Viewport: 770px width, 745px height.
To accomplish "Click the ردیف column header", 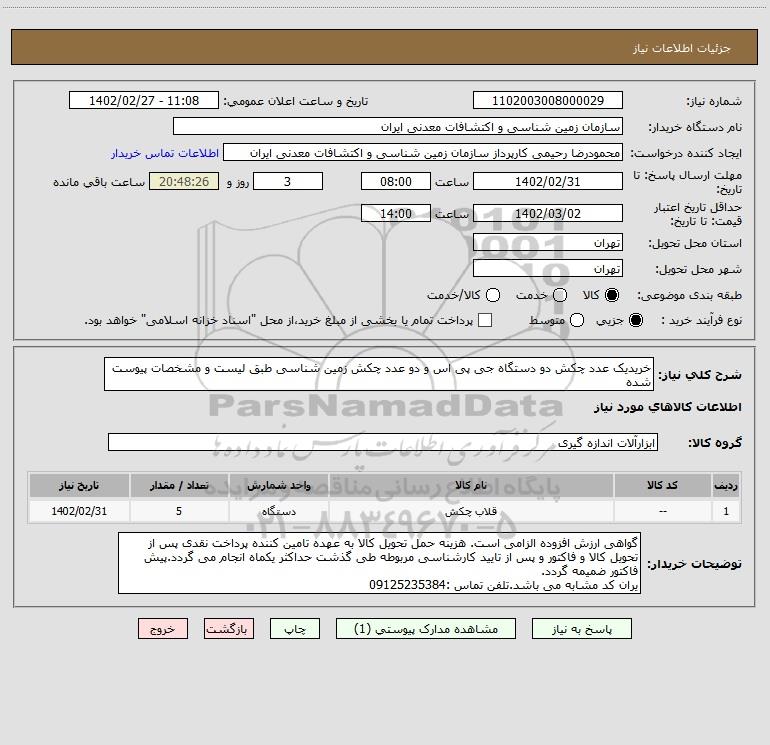I will [726, 485].
